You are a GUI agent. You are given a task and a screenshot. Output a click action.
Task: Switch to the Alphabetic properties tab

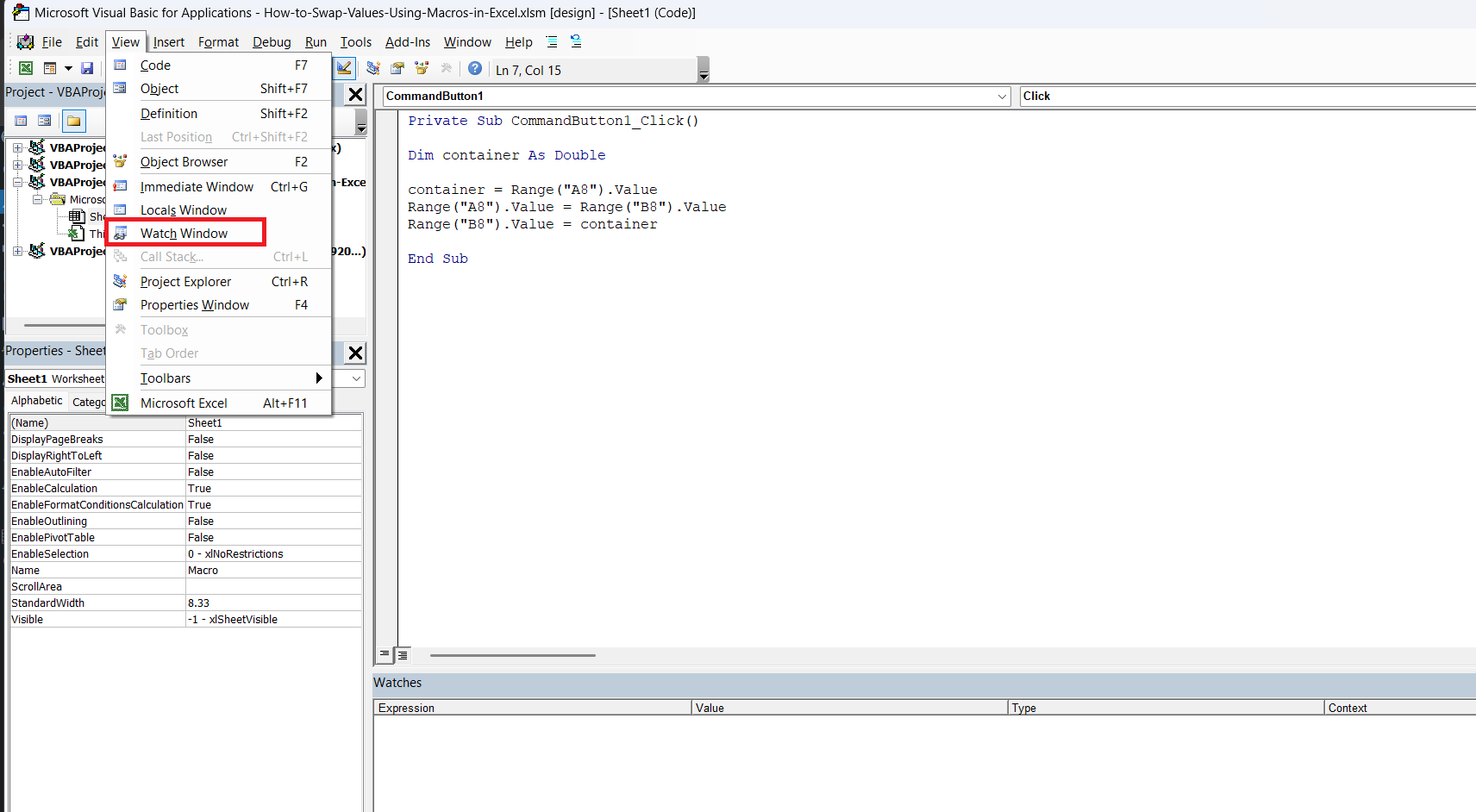tap(37, 401)
